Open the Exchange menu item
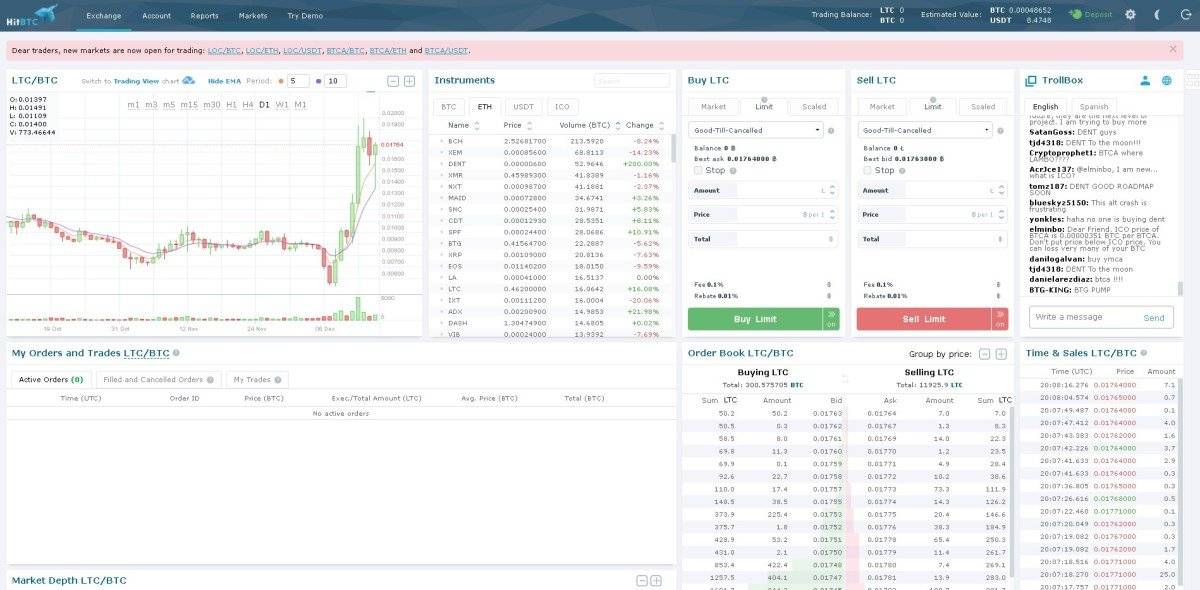 pyautogui.click(x=104, y=15)
